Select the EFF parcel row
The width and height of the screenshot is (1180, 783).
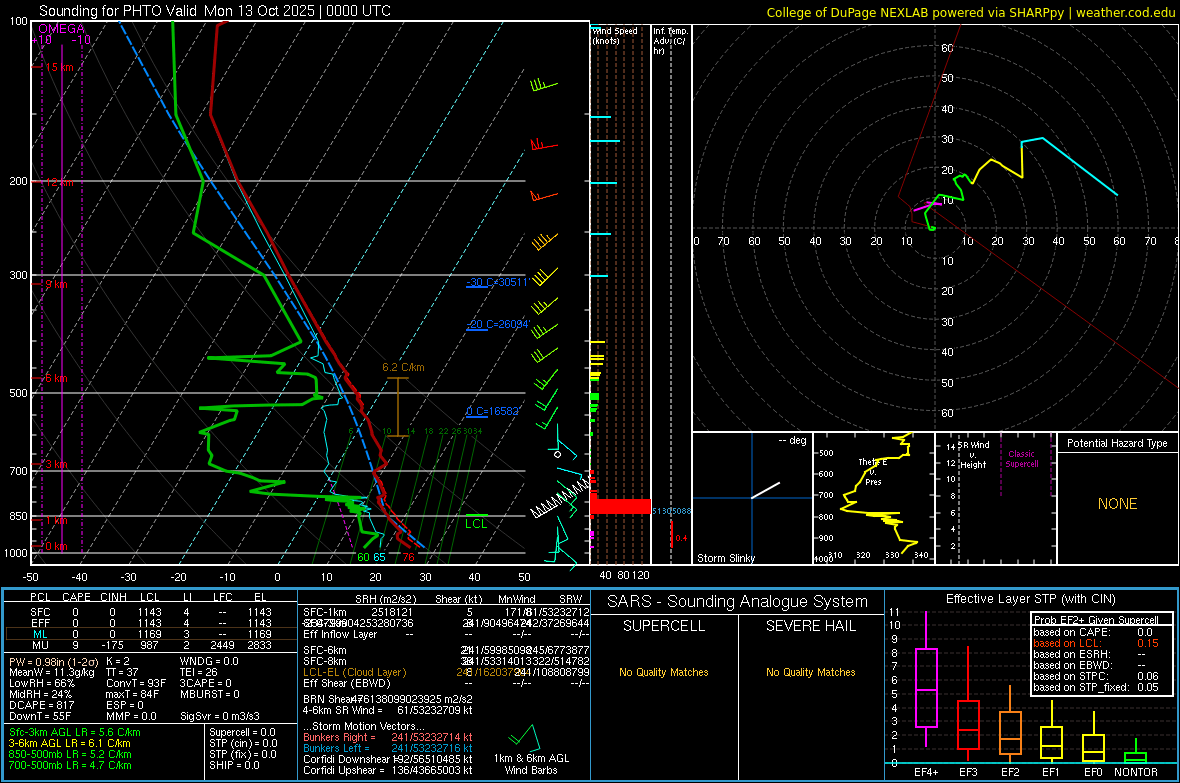click(151, 623)
